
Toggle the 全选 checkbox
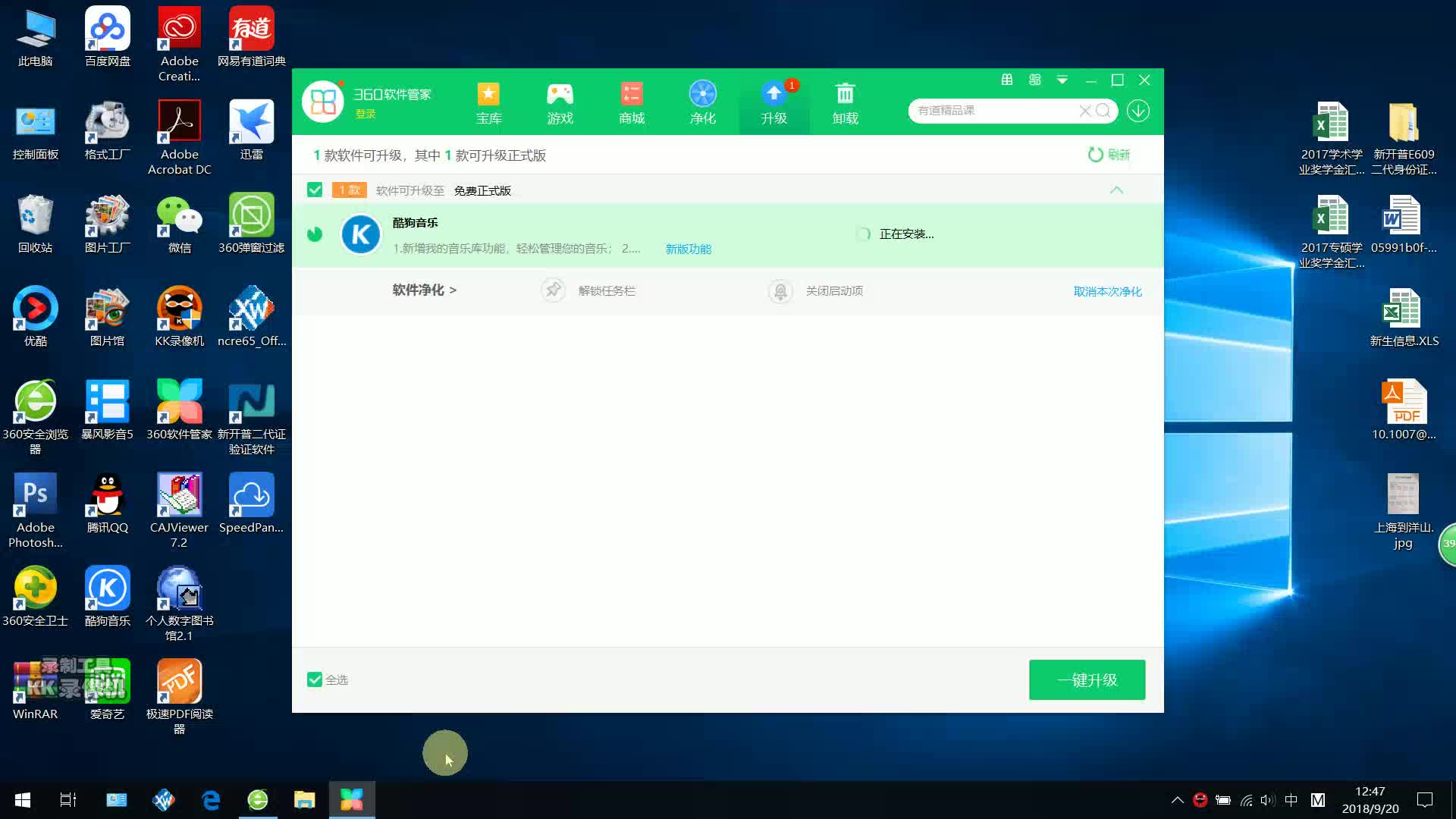[315, 679]
